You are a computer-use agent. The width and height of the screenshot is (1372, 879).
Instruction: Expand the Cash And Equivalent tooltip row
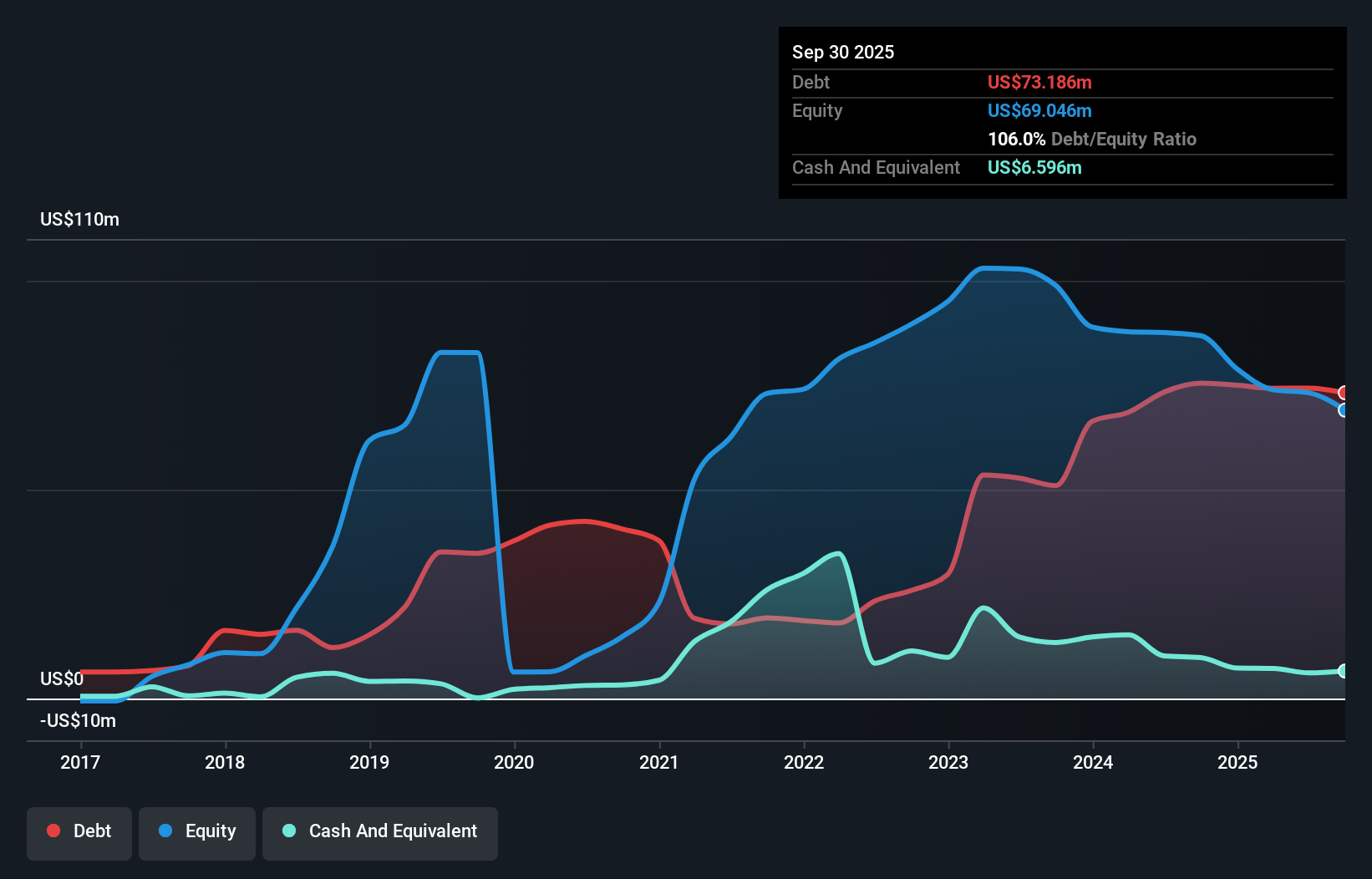coord(876,167)
